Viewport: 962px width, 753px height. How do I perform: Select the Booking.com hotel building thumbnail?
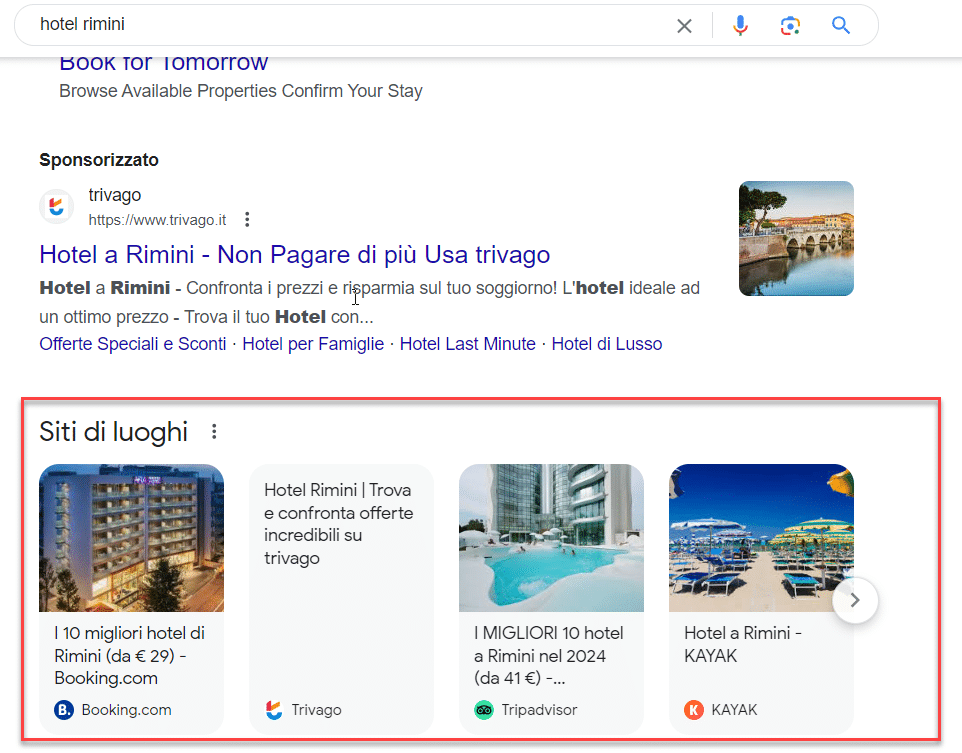pyautogui.click(x=131, y=538)
